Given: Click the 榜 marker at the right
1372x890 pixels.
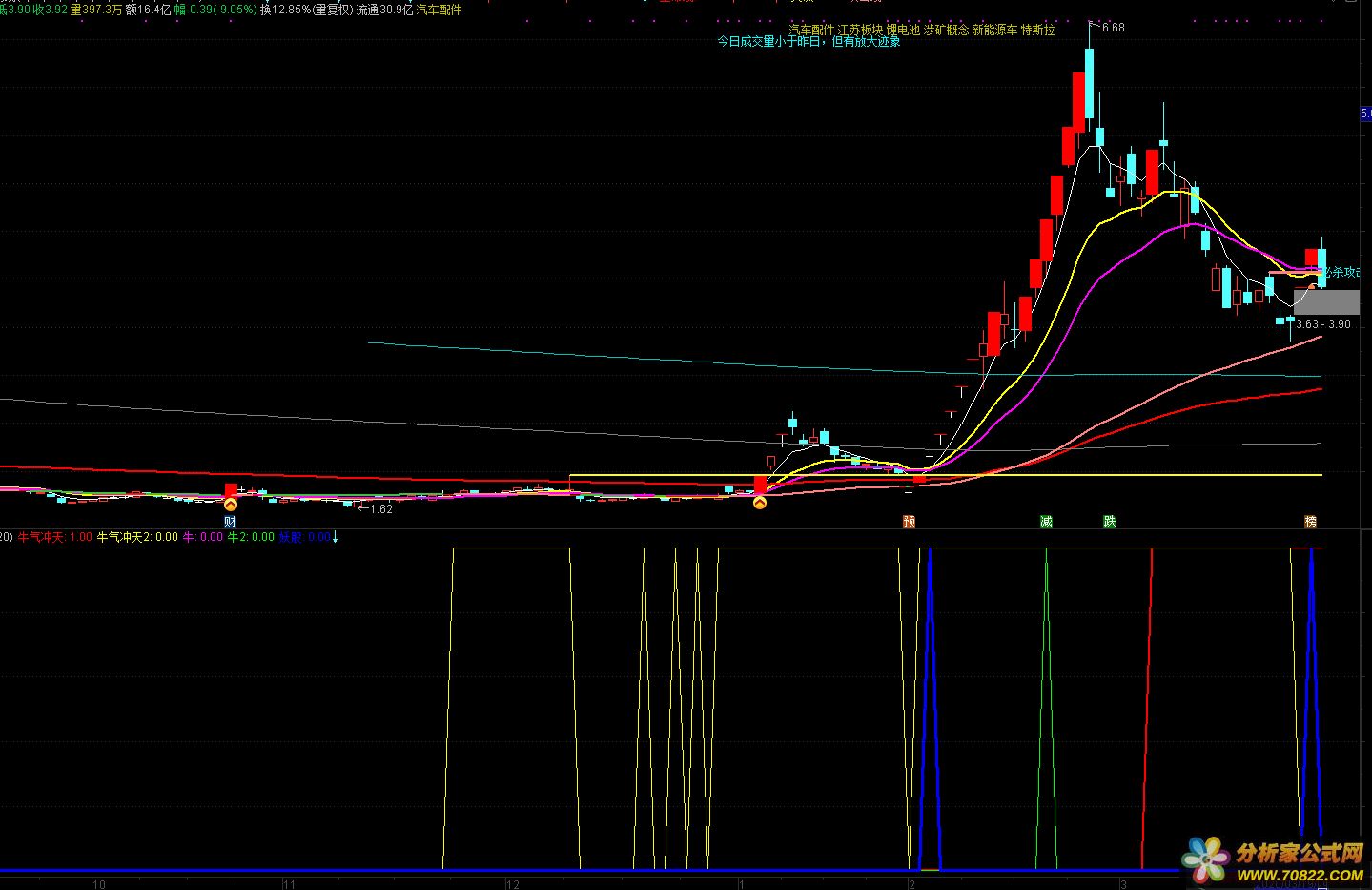Looking at the screenshot, I should (x=1310, y=522).
